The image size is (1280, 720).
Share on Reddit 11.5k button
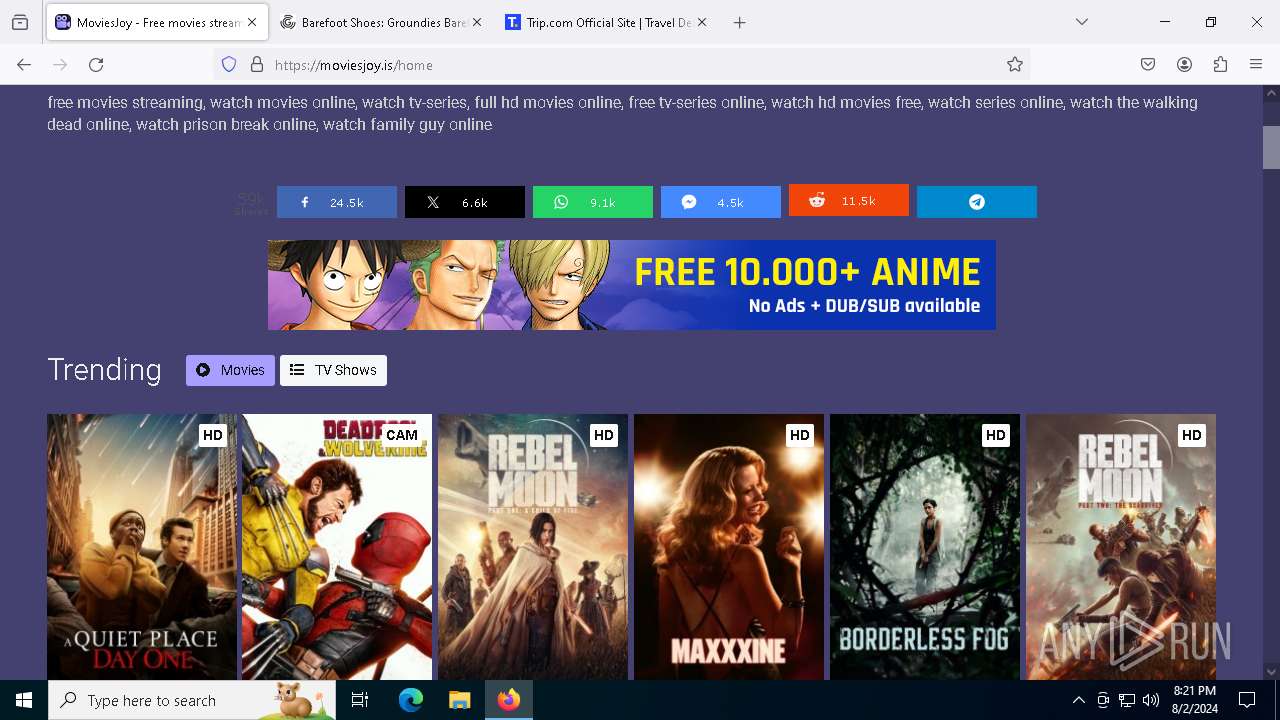coord(848,200)
